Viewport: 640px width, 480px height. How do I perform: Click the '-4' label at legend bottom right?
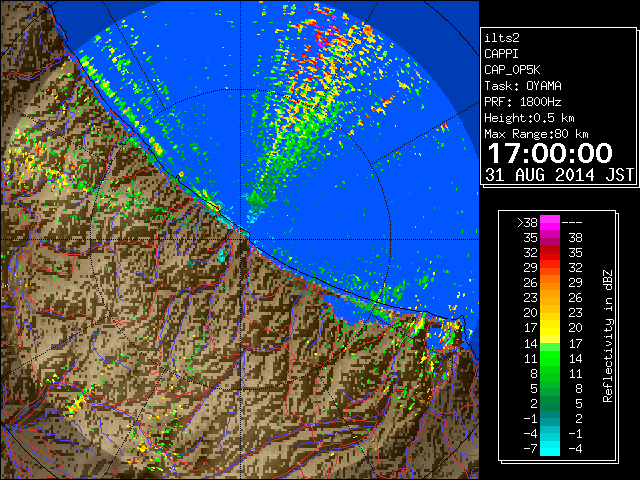[575, 448]
